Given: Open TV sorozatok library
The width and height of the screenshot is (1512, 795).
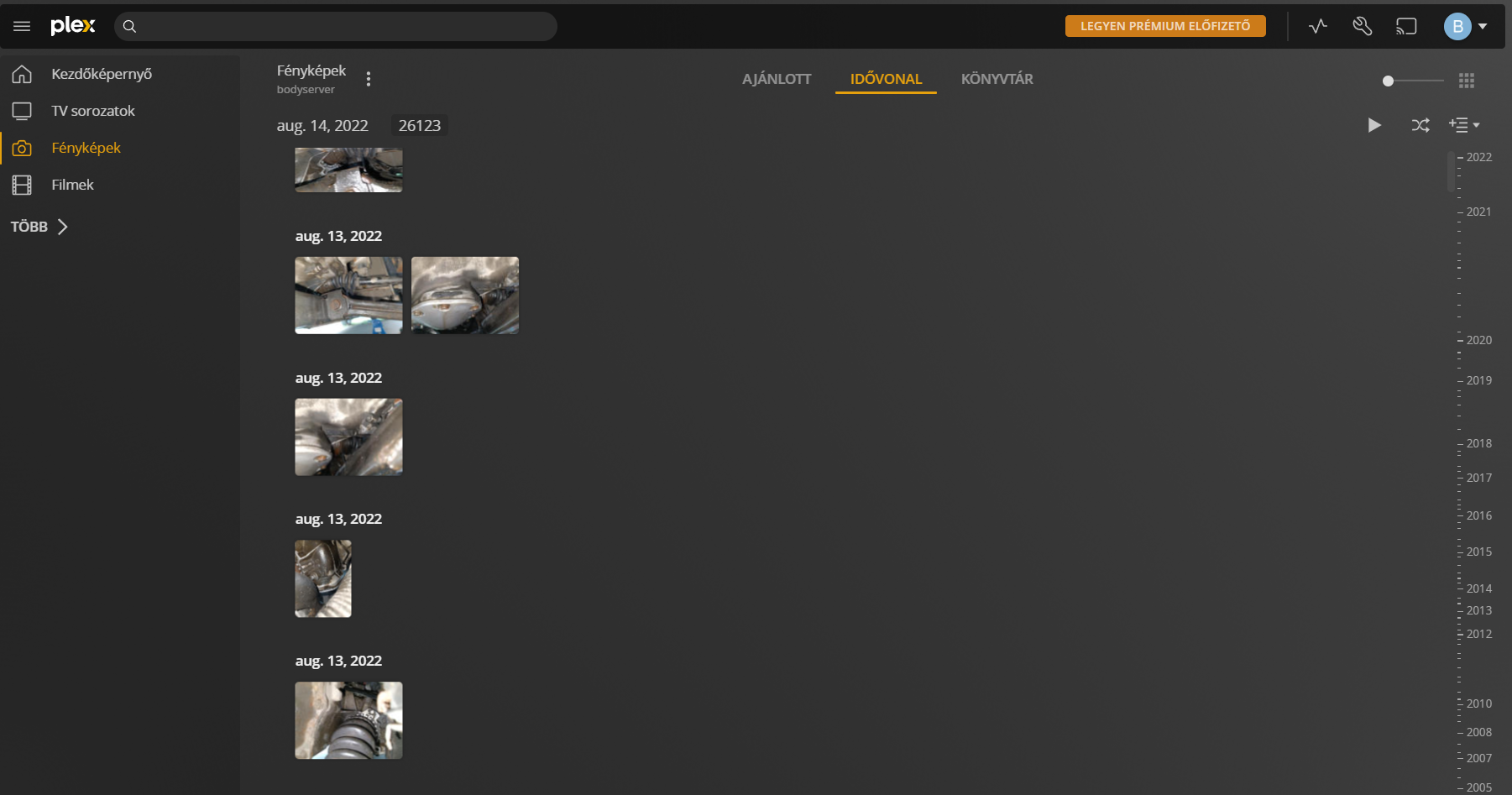Looking at the screenshot, I should [x=93, y=111].
